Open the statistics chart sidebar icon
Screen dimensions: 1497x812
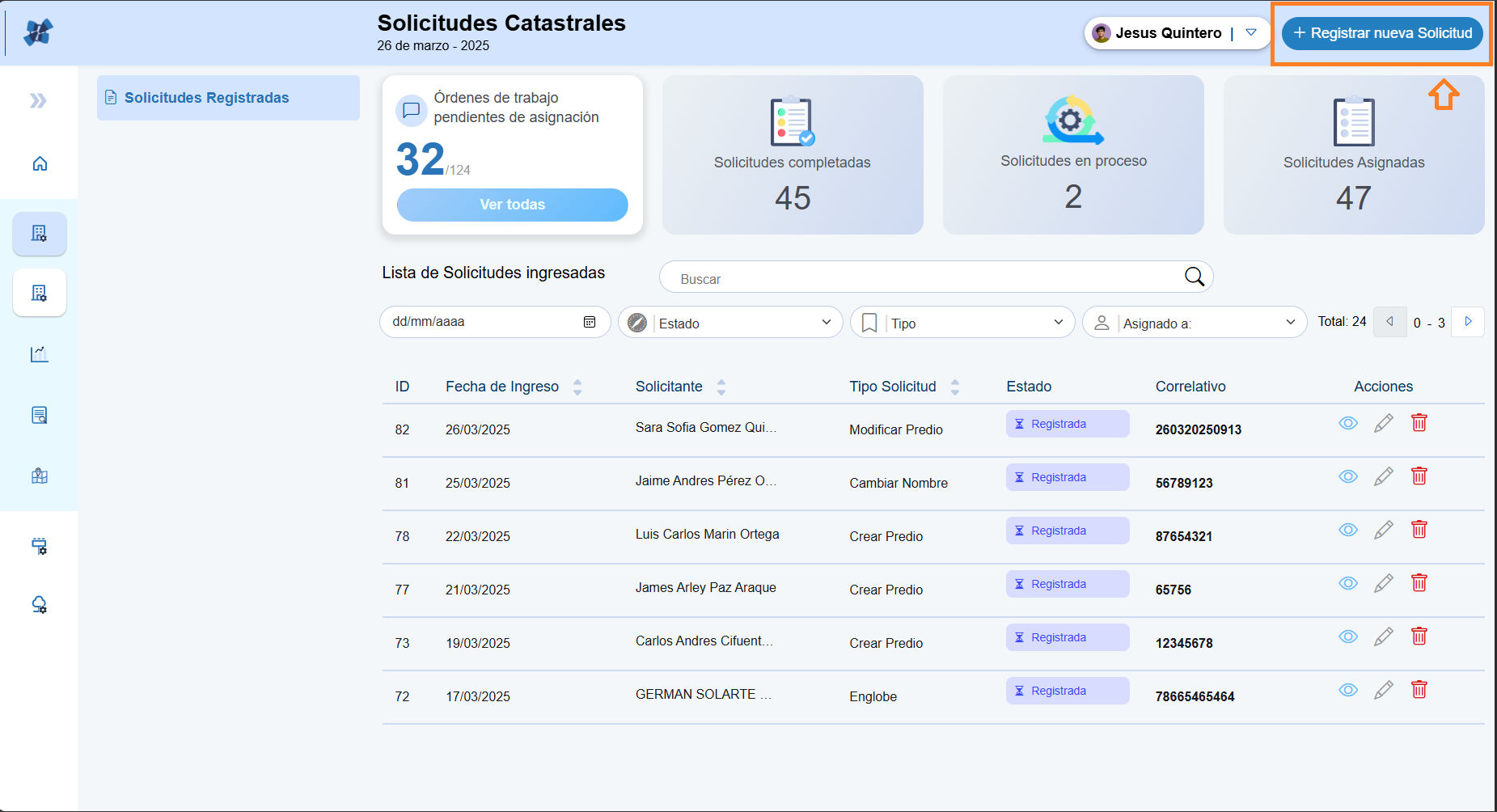[40, 354]
